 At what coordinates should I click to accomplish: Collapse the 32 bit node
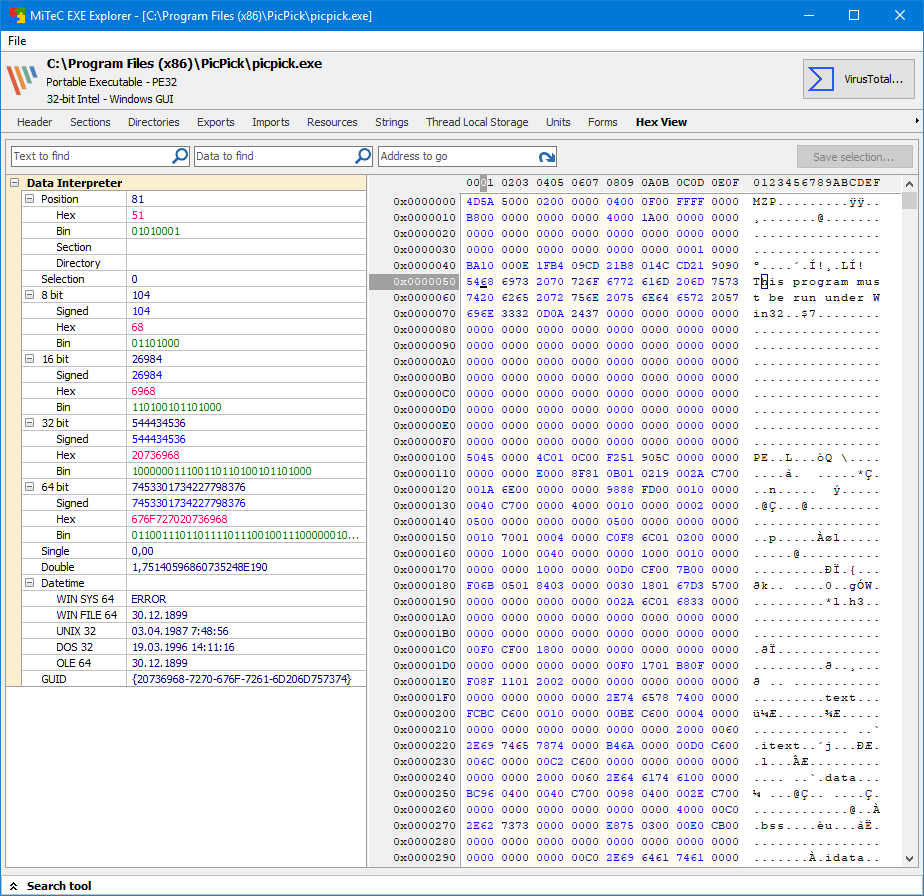click(29, 423)
